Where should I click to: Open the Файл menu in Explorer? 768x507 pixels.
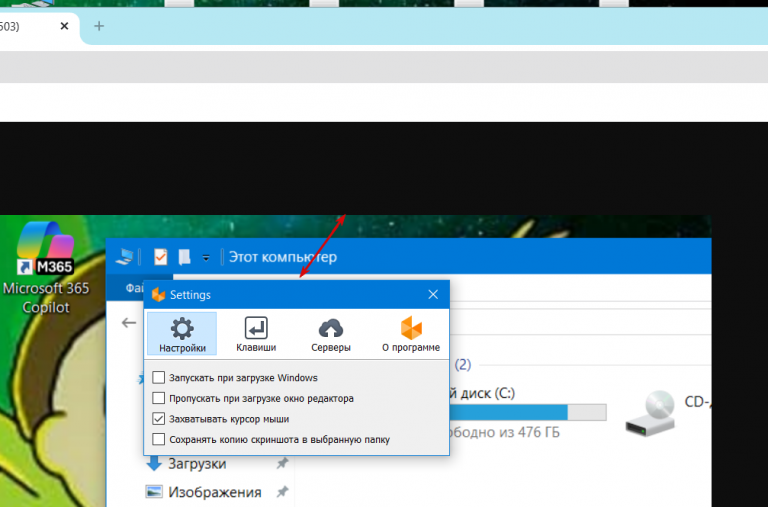(134, 288)
